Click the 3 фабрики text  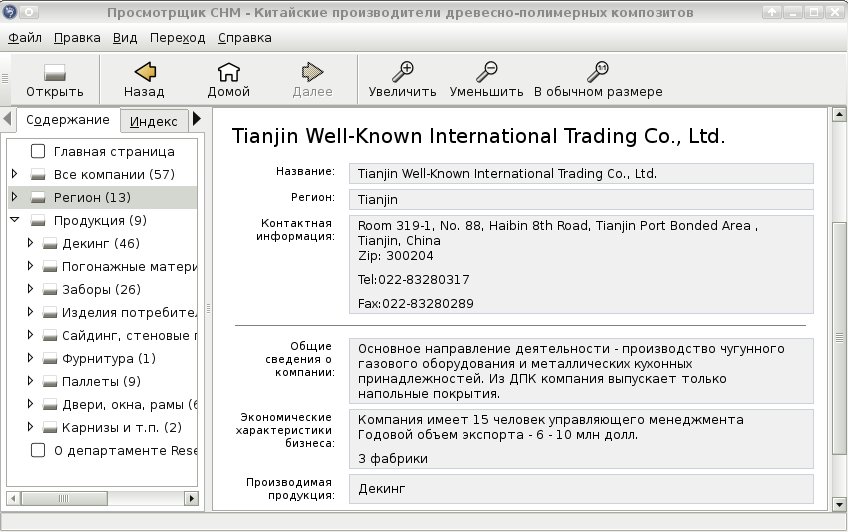(393, 459)
